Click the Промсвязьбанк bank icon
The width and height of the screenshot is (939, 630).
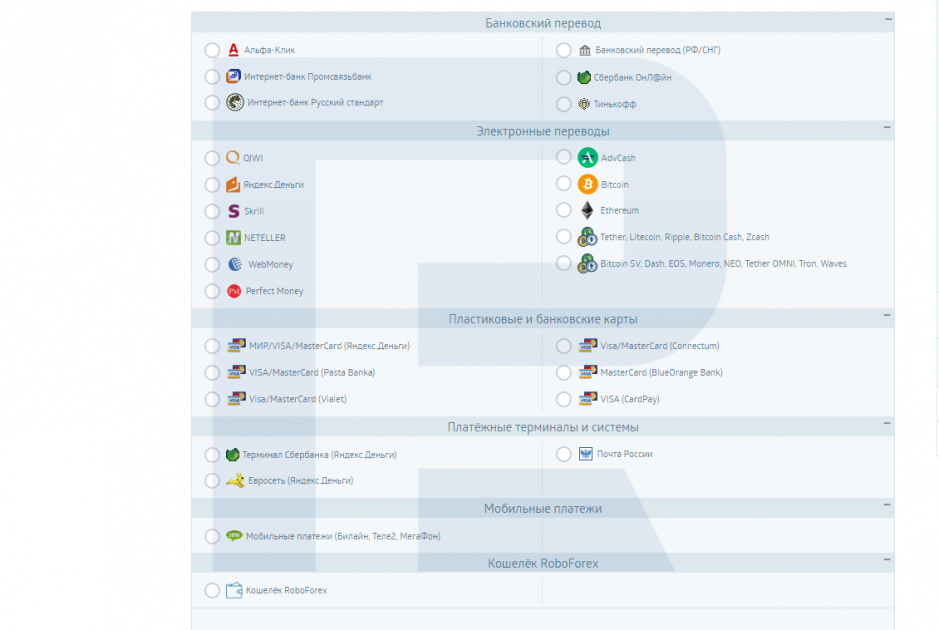click(233, 76)
